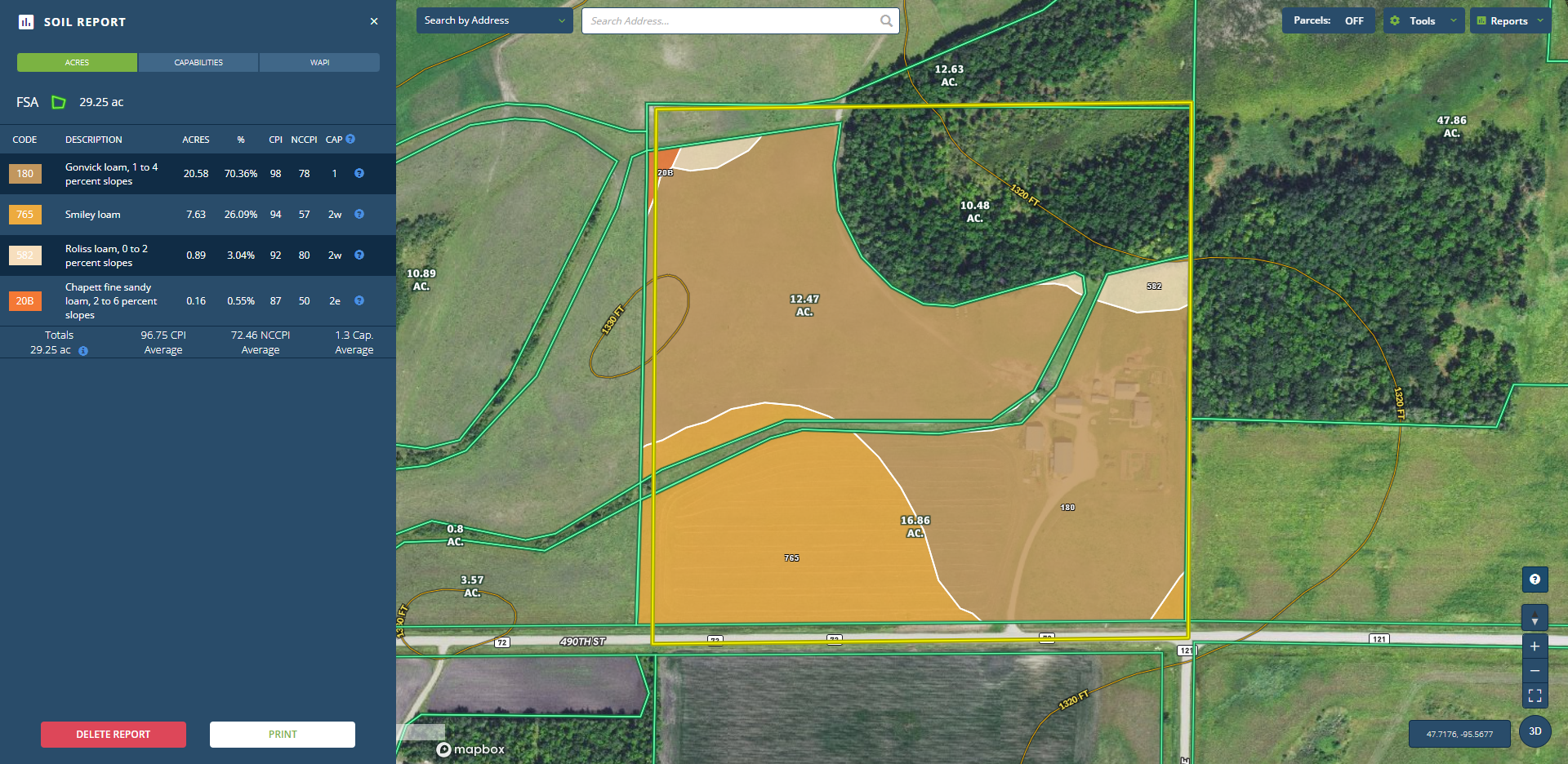Click the totals acreage info icon
The image size is (1568, 764).
[x=83, y=351]
